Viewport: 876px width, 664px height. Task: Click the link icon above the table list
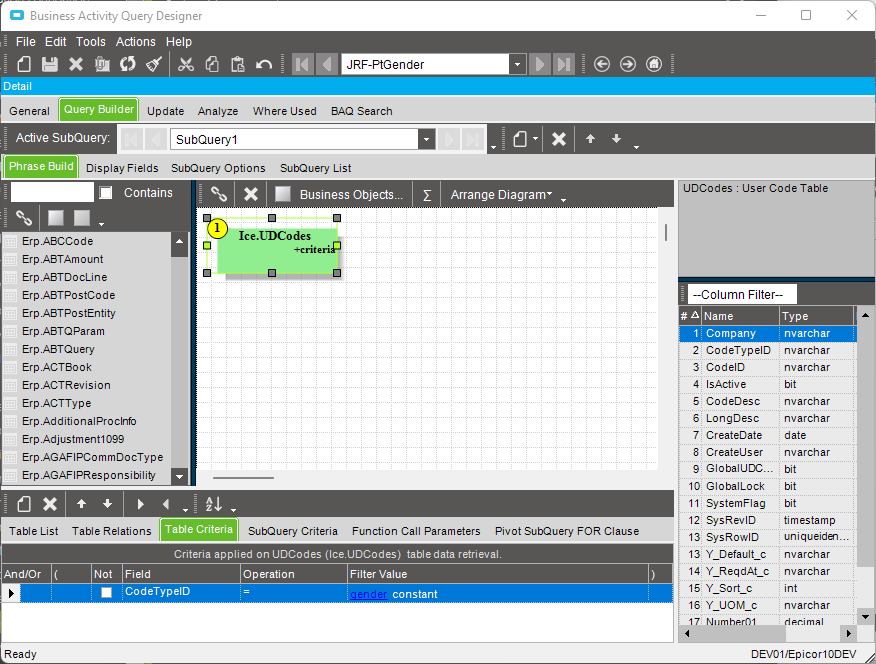(23, 217)
